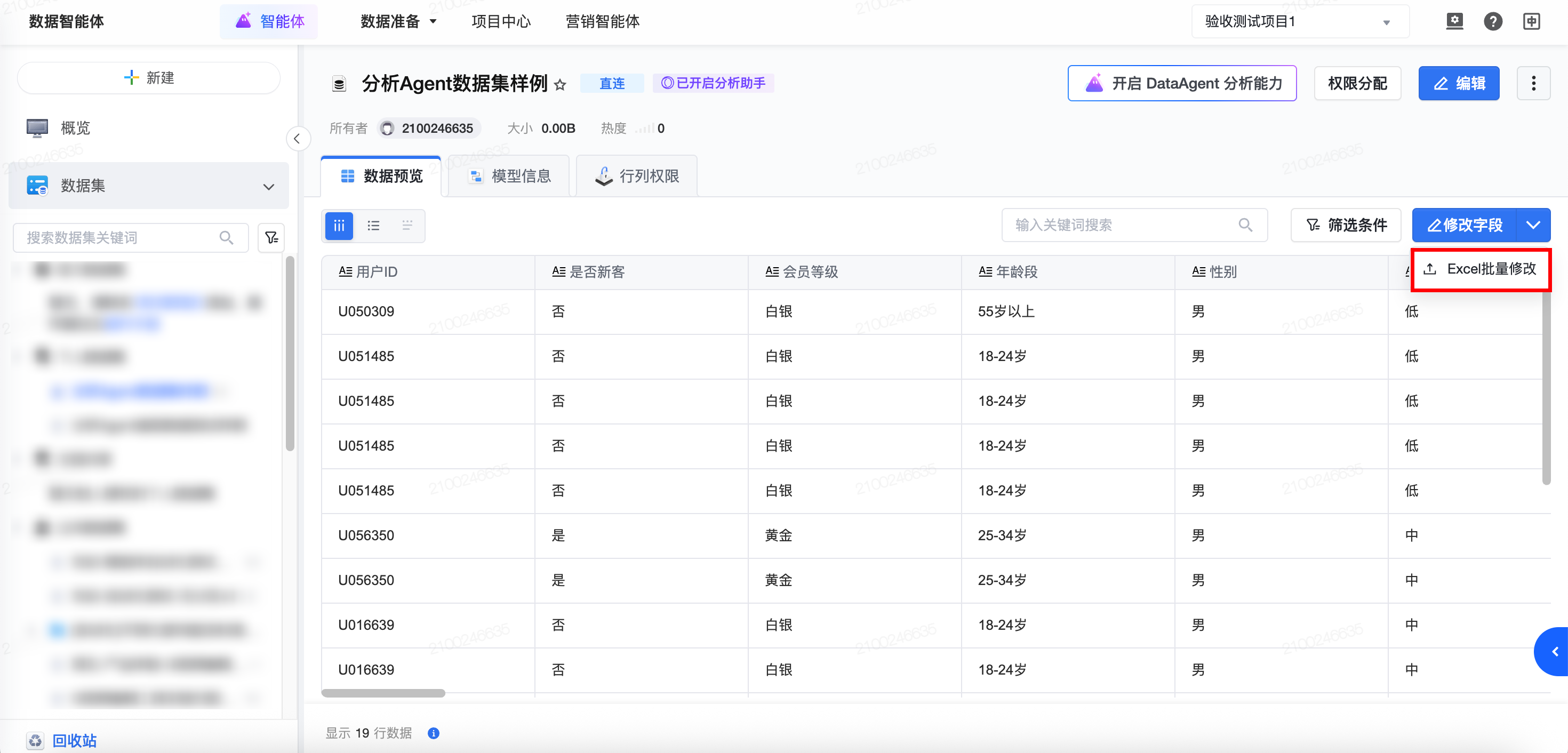Click the top-right layout grid icon
The width and height of the screenshot is (1568, 753).
pyautogui.click(x=1532, y=21)
